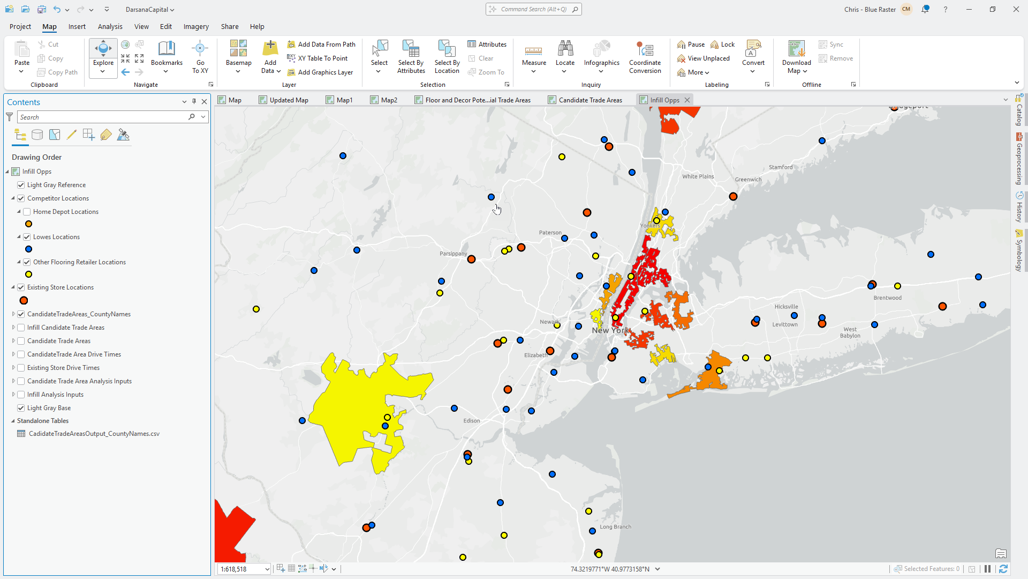The width and height of the screenshot is (1028, 579).
Task: Click Home Depot orange symbol swatch
Action: [x=28, y=224]
